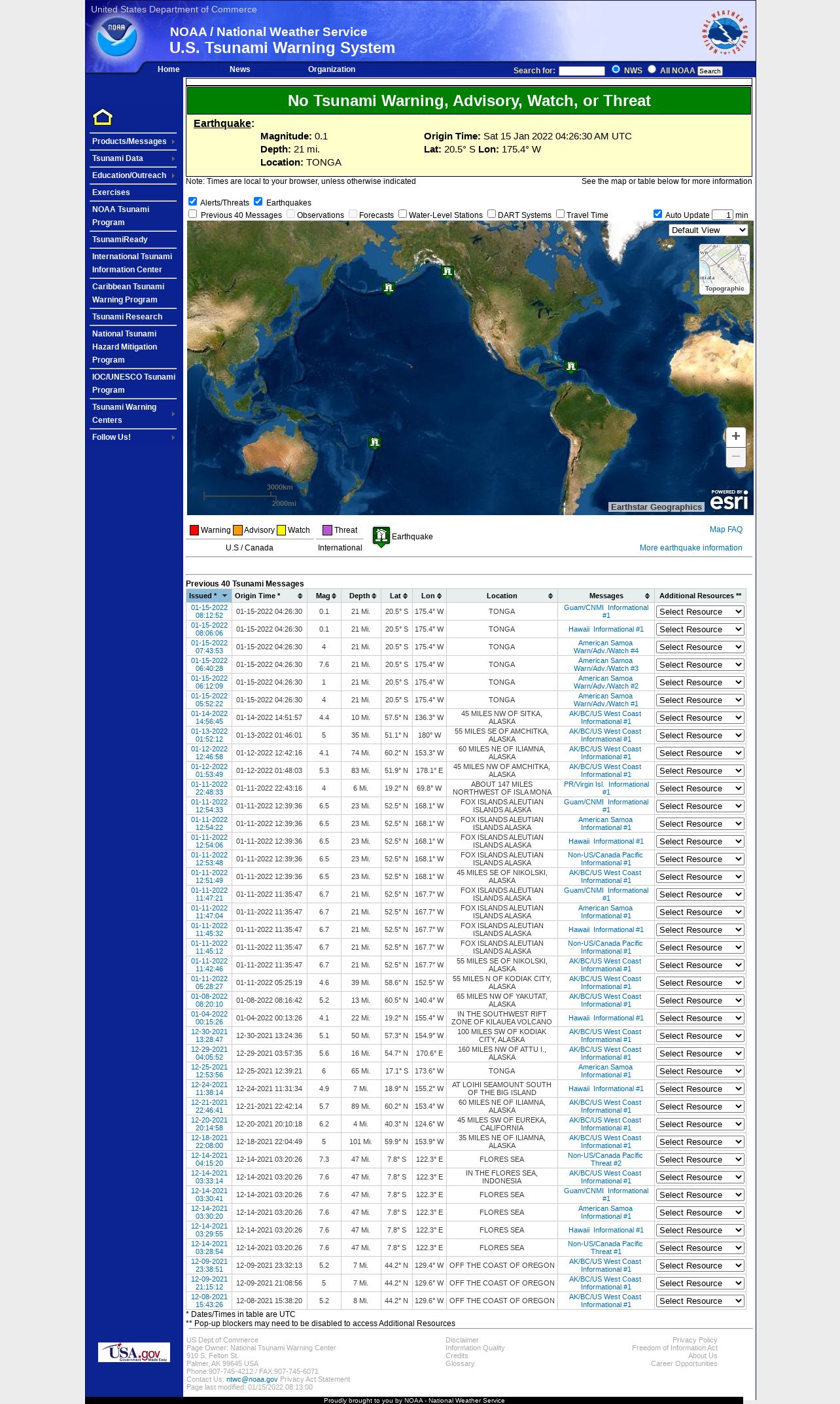
Task: Expand Education/Outreach sidebar menu
Action: click(133, 175)
